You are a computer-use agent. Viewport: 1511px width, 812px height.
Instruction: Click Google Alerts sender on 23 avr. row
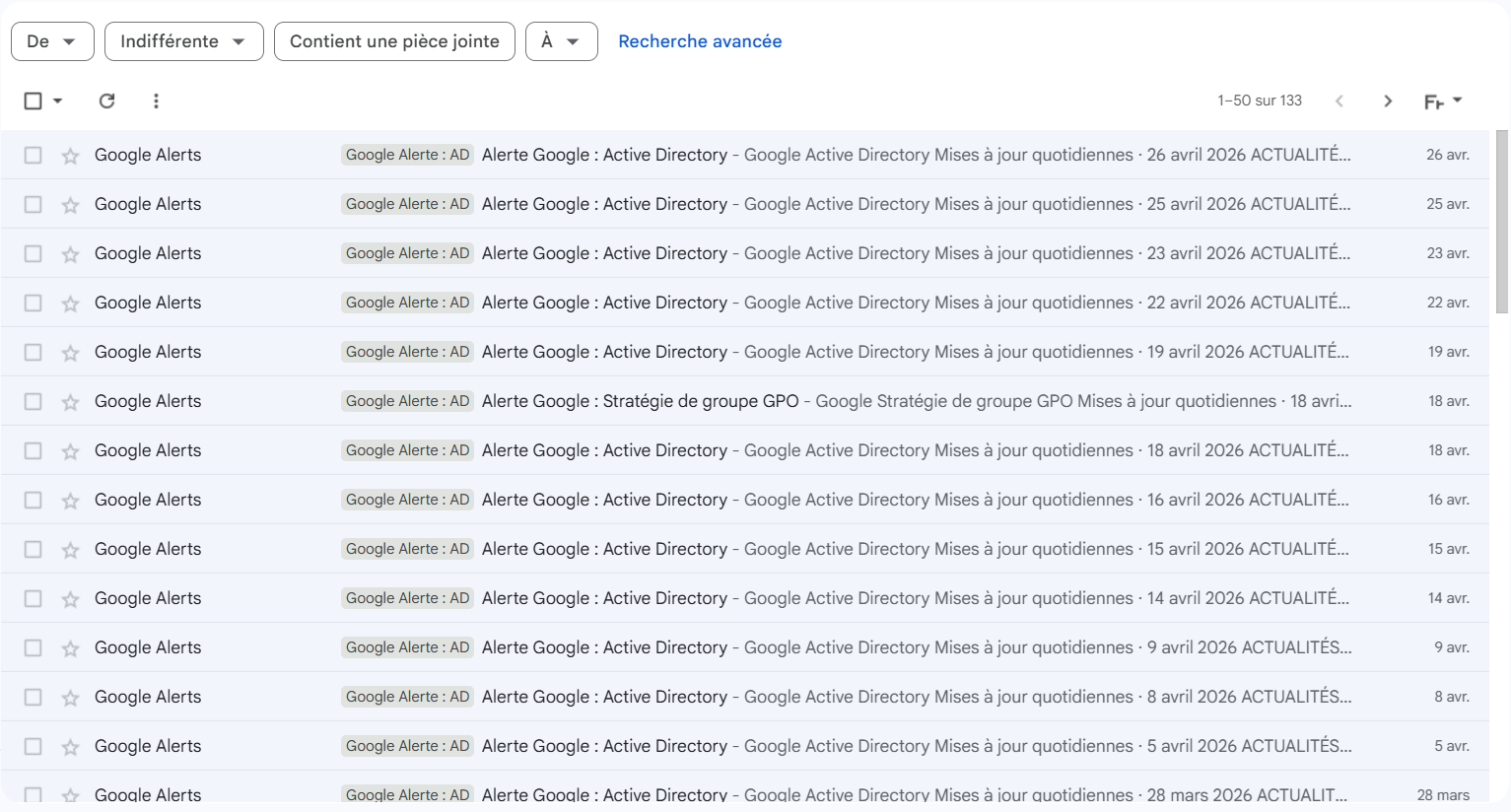148,253
